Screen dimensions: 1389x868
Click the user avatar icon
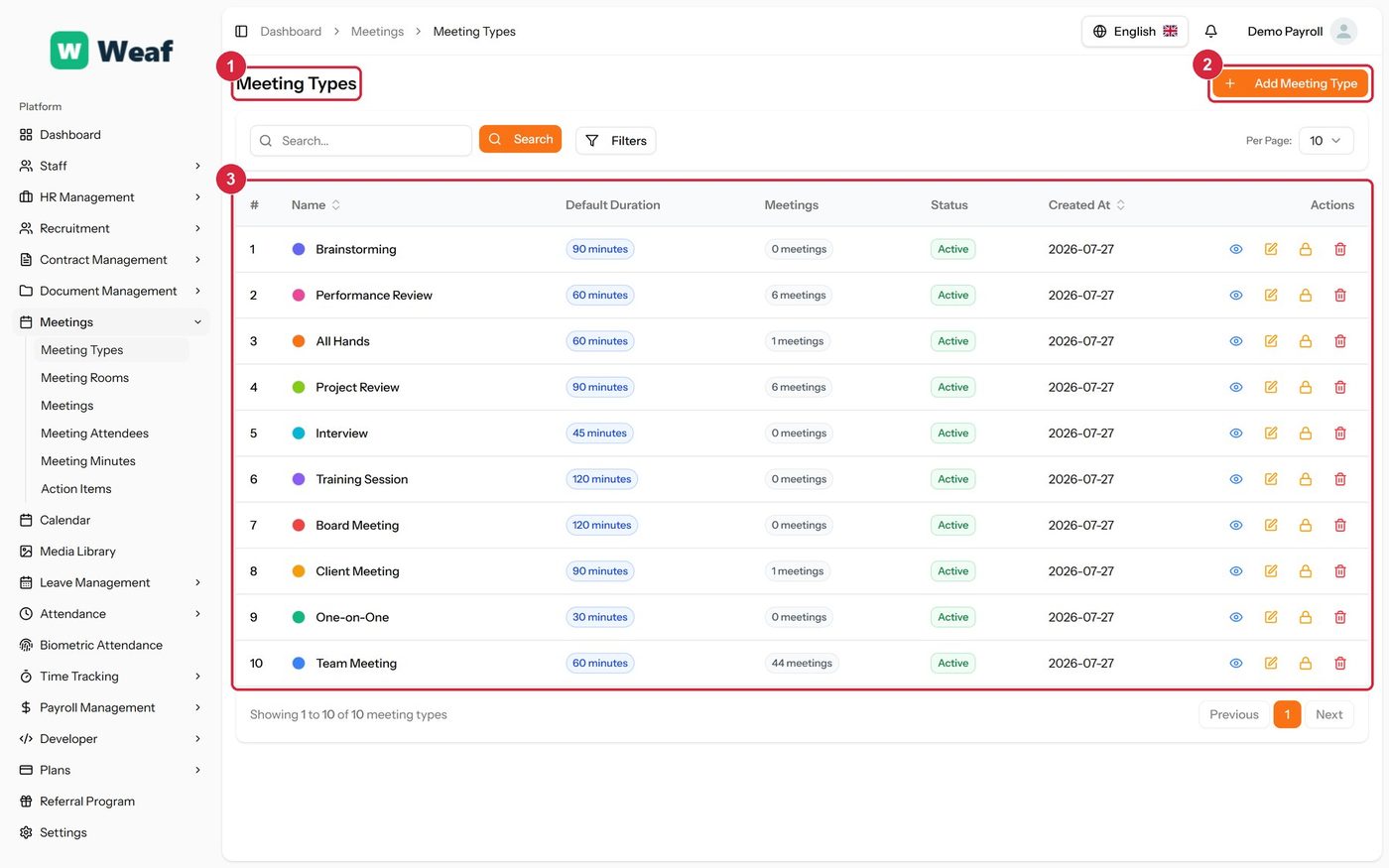click(1343, 32)
